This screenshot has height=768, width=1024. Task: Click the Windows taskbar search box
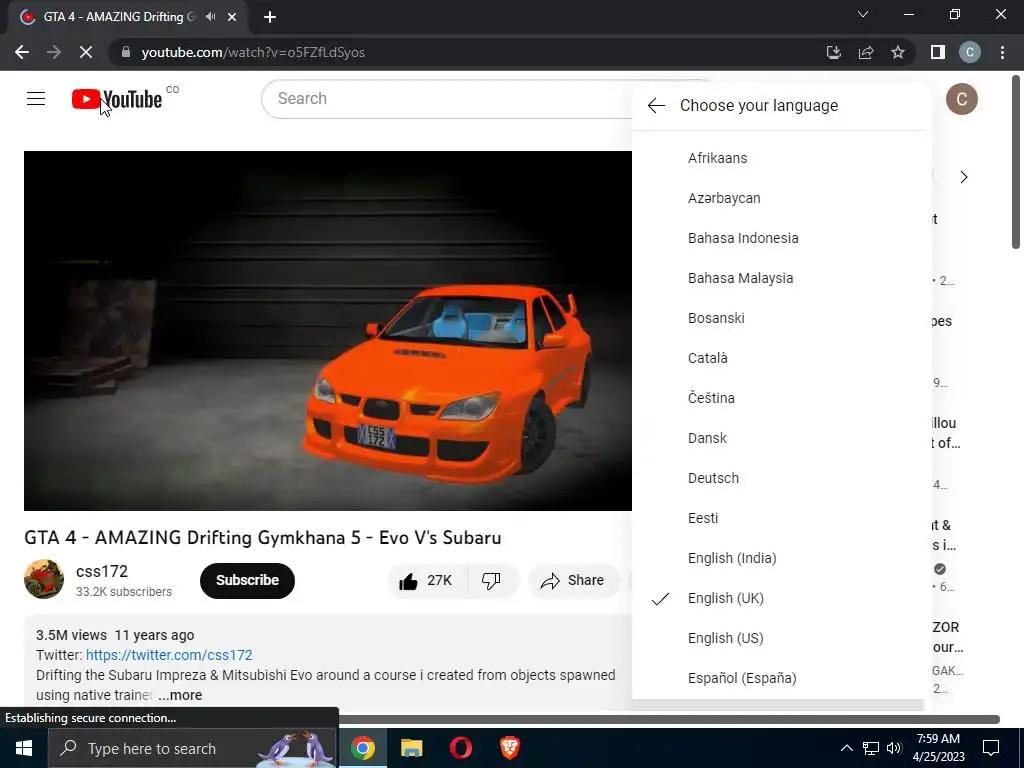coord(192,748)
